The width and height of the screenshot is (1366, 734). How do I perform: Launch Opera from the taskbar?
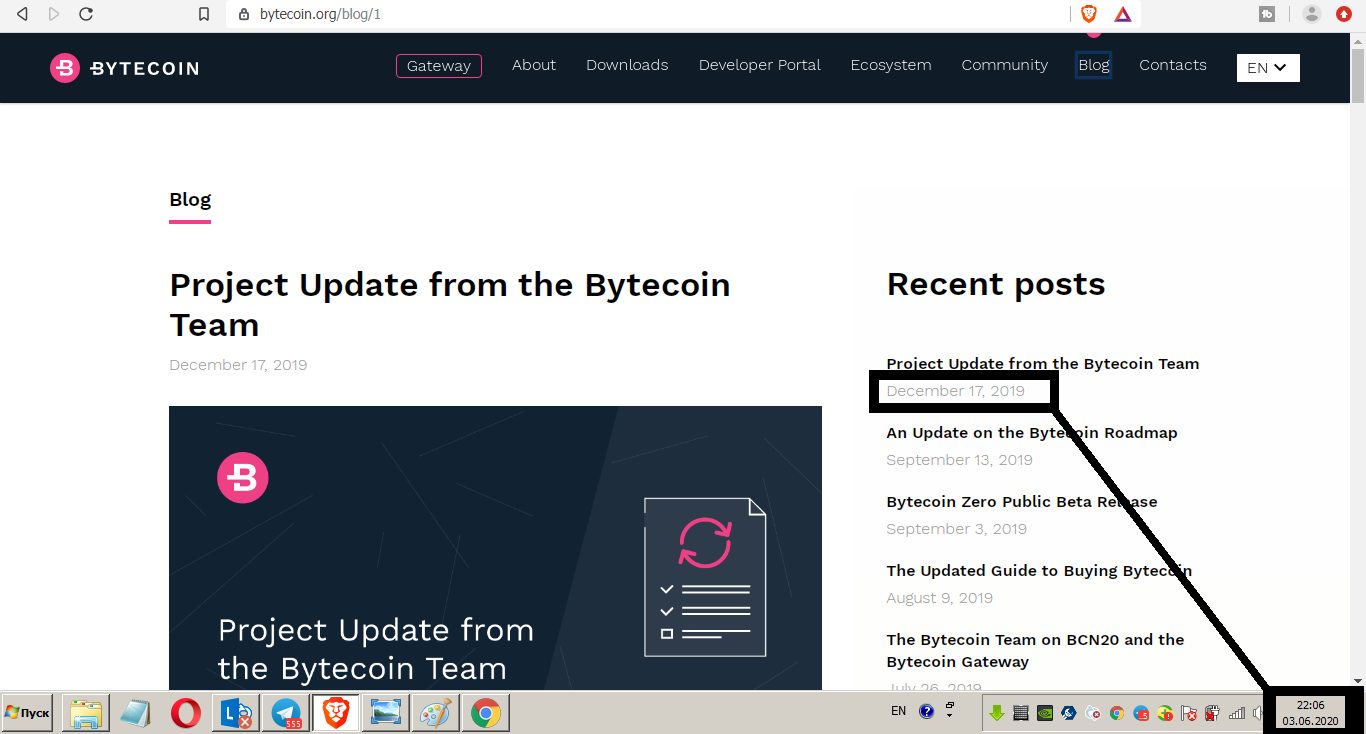[x=186, y=713]
